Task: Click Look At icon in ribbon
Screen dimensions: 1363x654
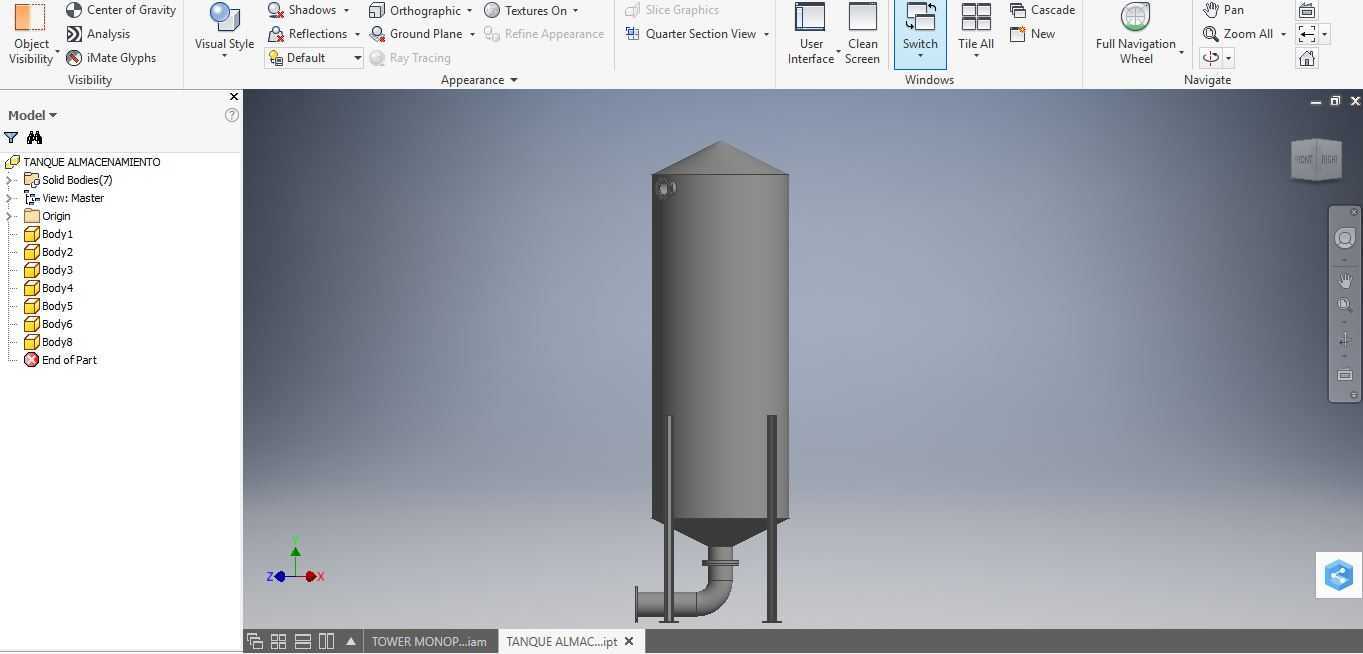Action: point(1307,10)
